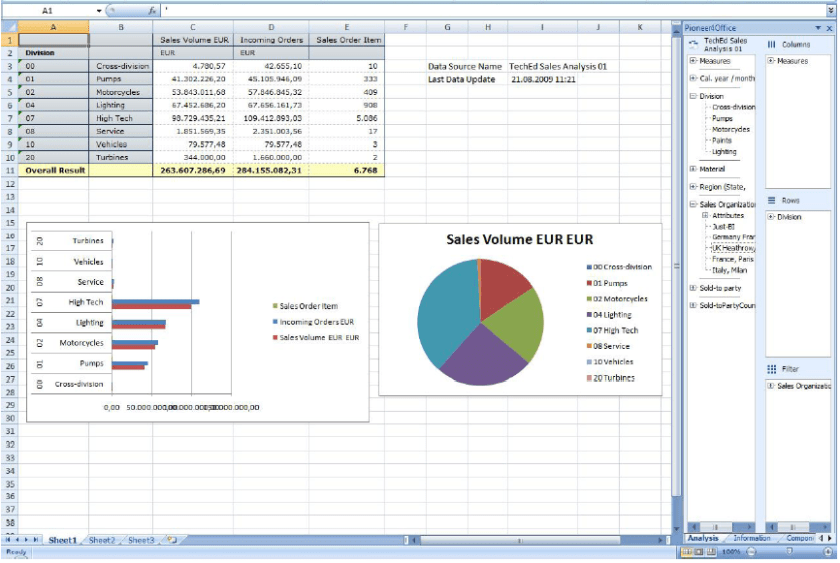Click the Sales Volume EUR header cell

193,40
